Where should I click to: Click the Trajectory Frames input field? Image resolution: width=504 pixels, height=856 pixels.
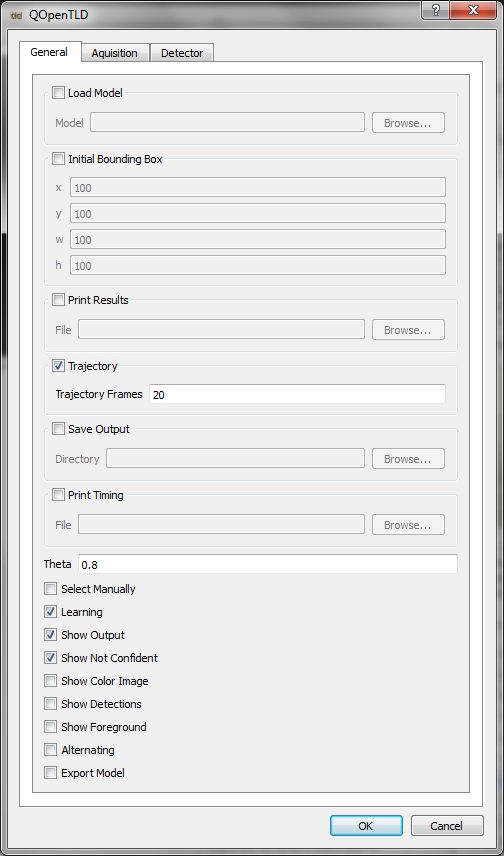coord(297,394)
